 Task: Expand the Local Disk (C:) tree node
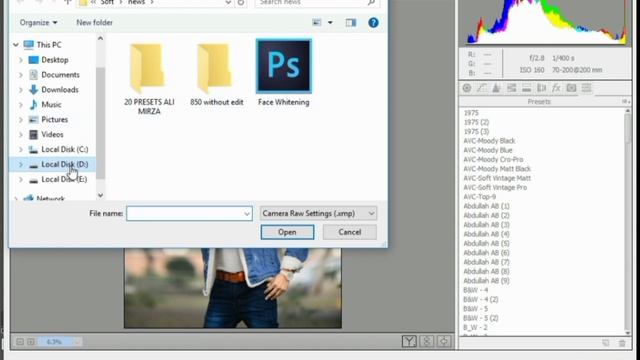[x=20, y=149]
